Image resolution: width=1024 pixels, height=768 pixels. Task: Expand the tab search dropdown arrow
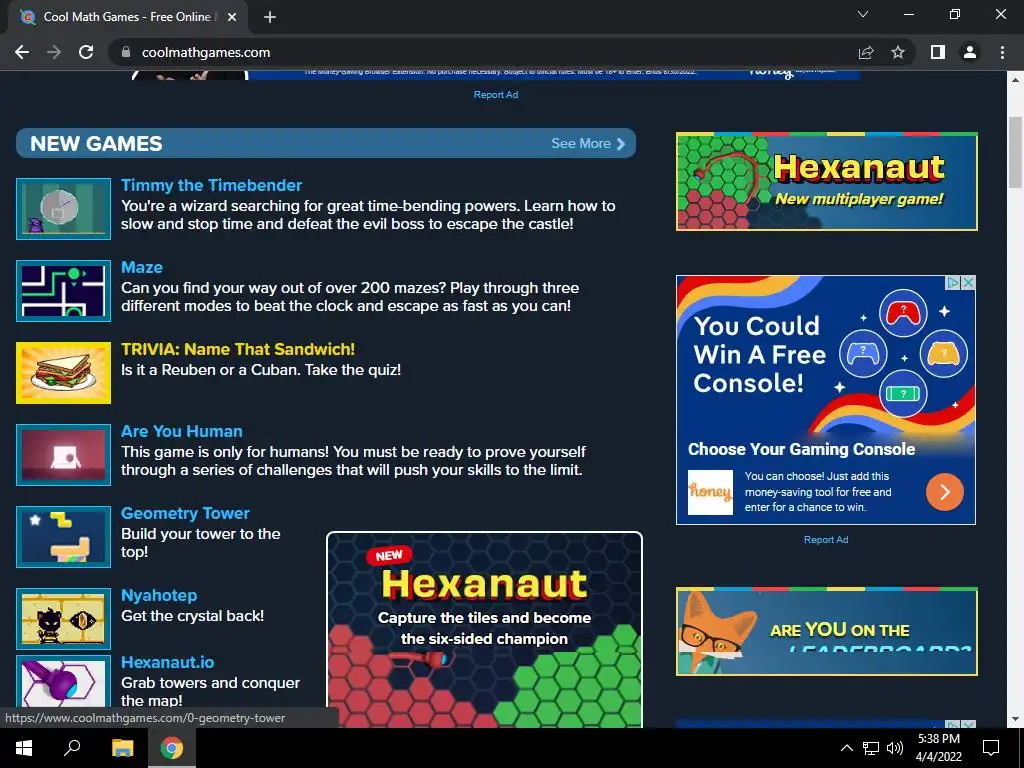click(863, 14)
